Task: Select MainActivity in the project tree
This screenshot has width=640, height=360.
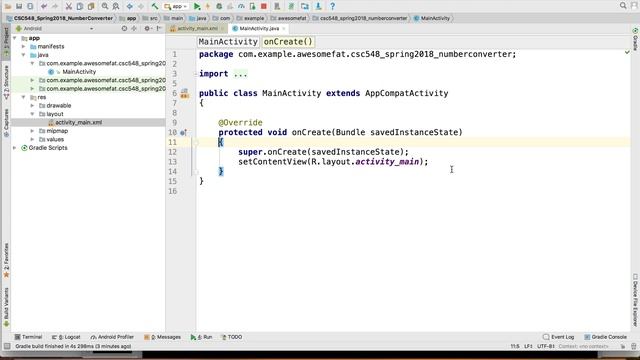Action: (79, 72)
